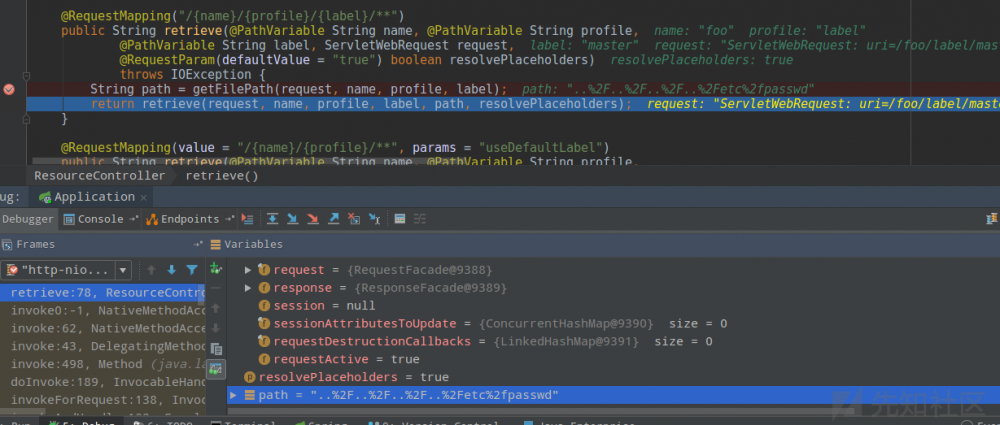Click the Step Out debugger icon
Image resolution: width=1000 pixels, height=425 pixels.
click(x=334, y=219)
